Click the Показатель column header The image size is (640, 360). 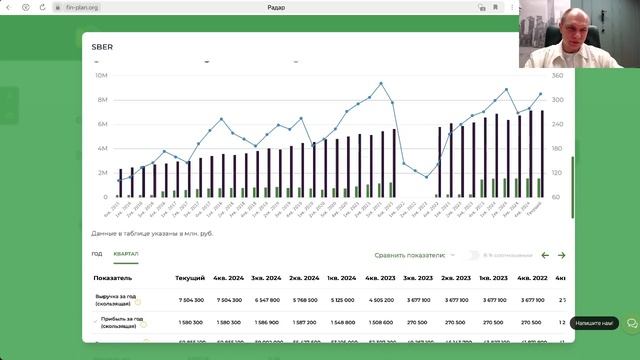(x=113, y=278)
